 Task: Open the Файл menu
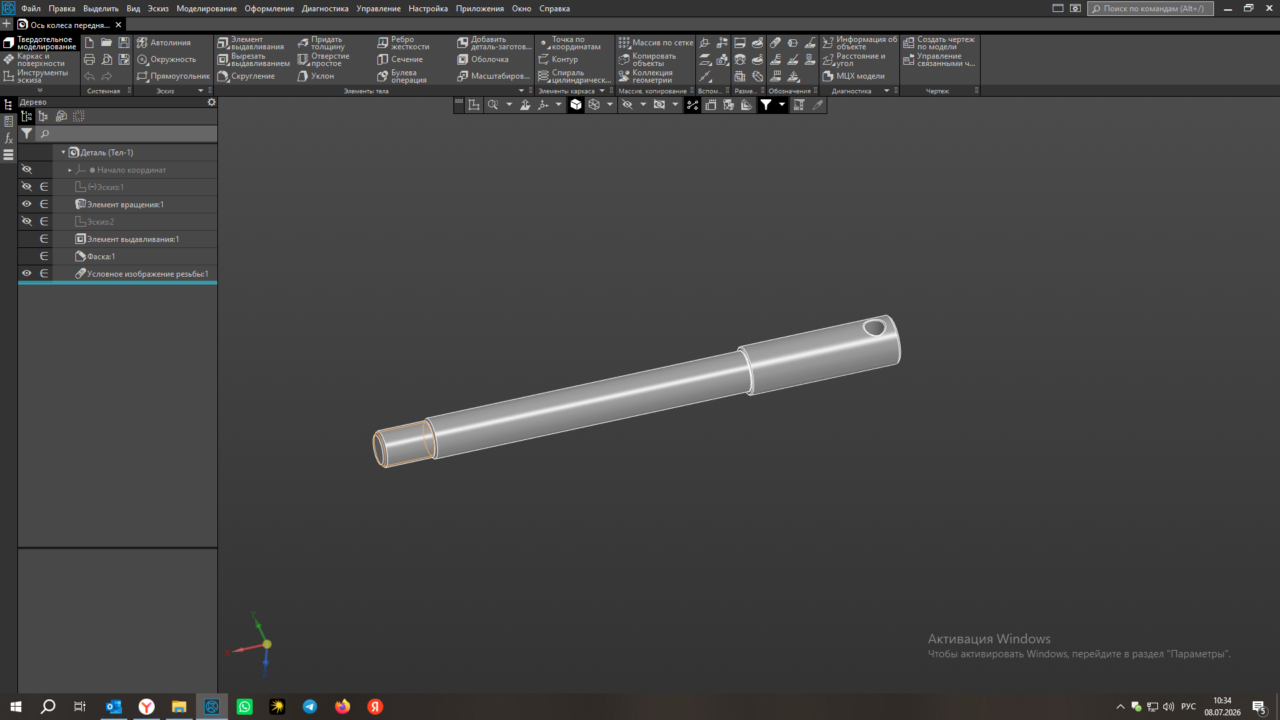click(x=30, y=8)
